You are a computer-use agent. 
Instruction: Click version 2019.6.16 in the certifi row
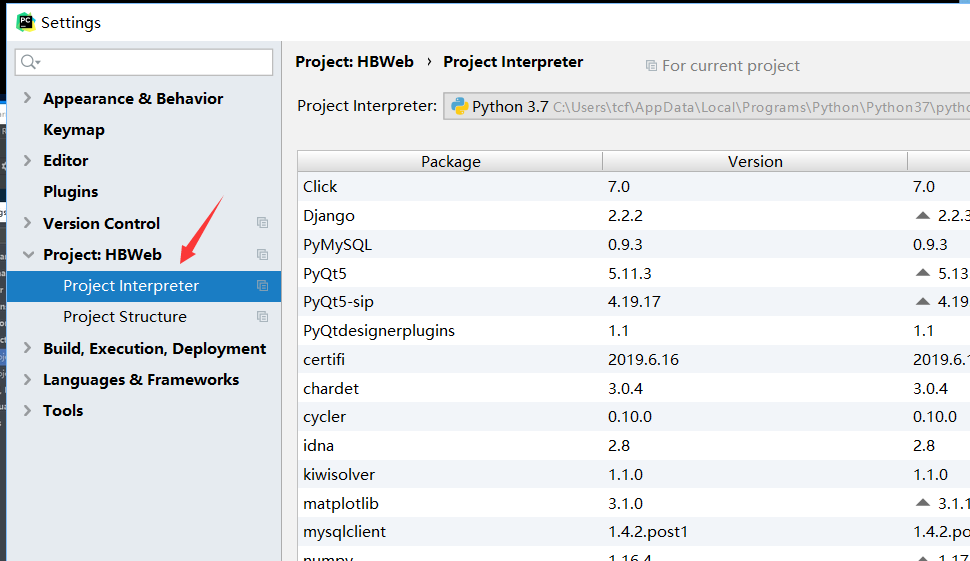643,359
